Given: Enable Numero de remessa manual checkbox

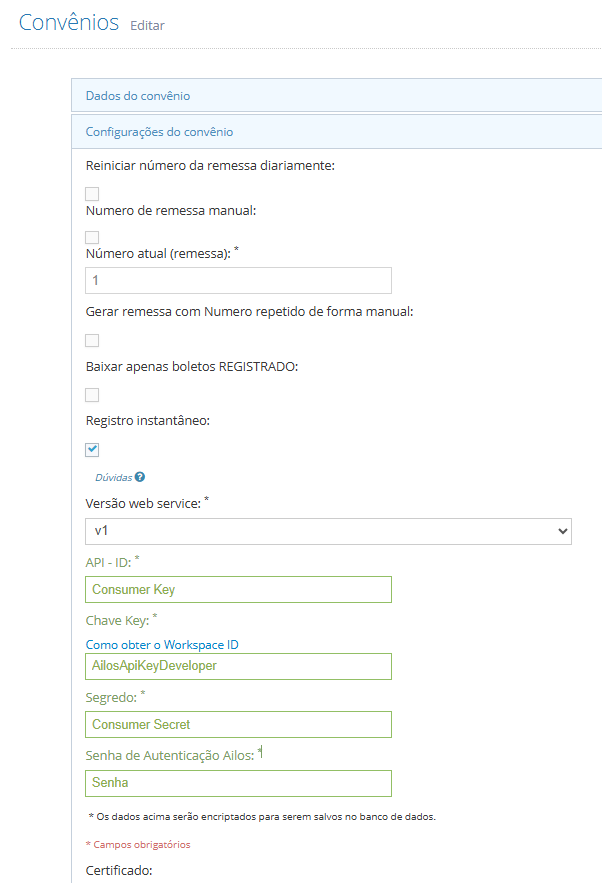Looking at the screenshot, I should coord(92,238).
